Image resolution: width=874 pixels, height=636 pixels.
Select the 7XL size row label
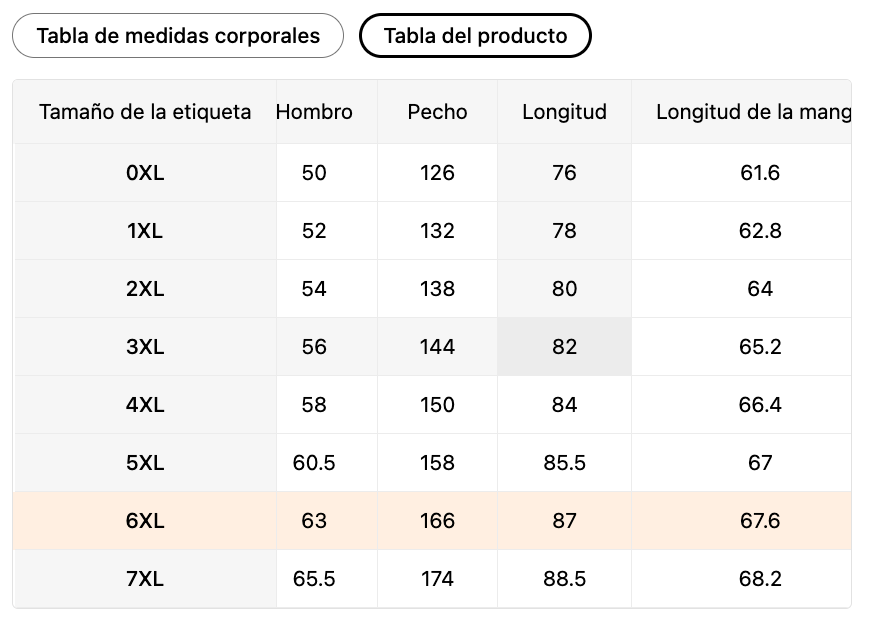click(x=145, y=579)
